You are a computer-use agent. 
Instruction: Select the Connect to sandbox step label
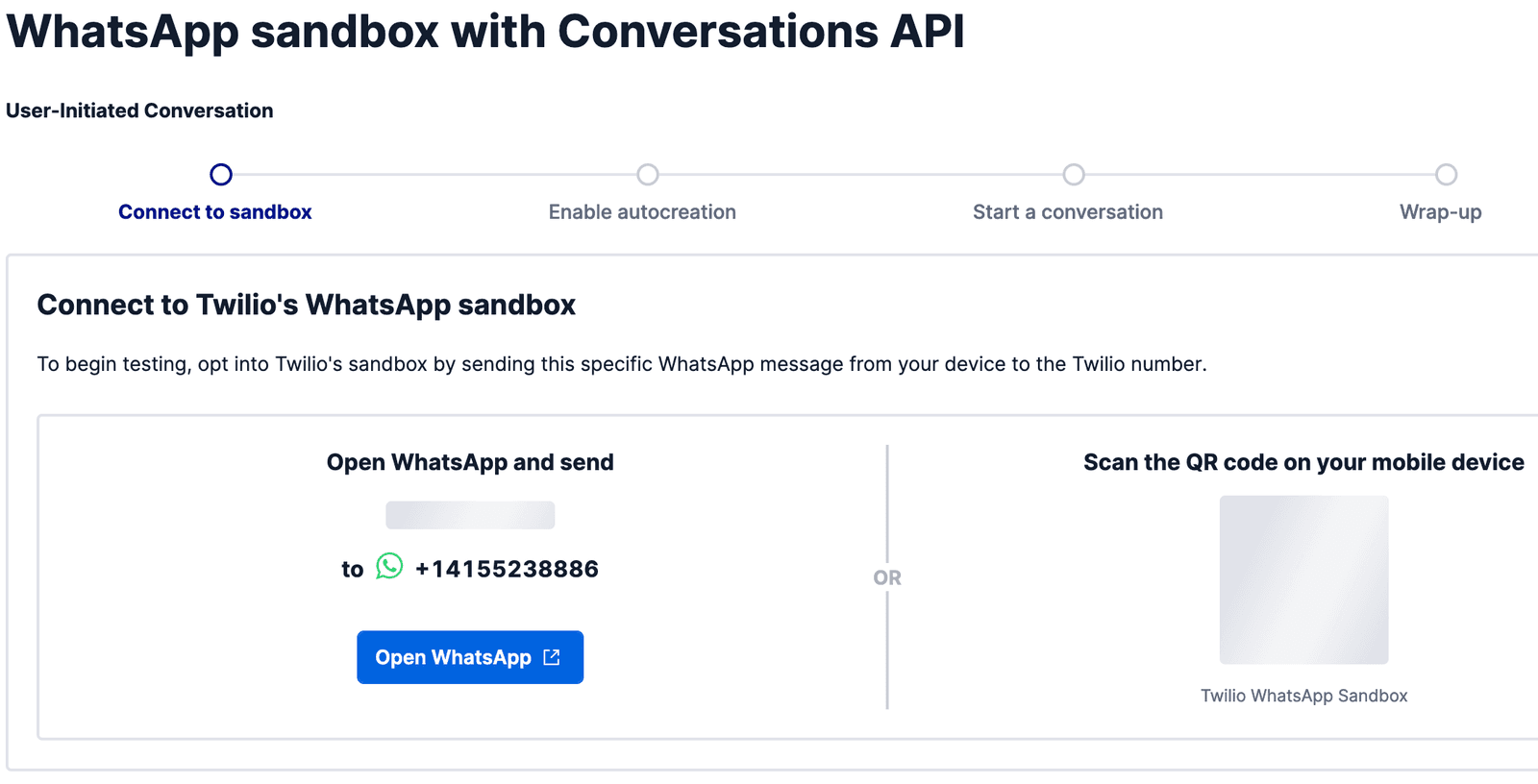coord(215,211)
